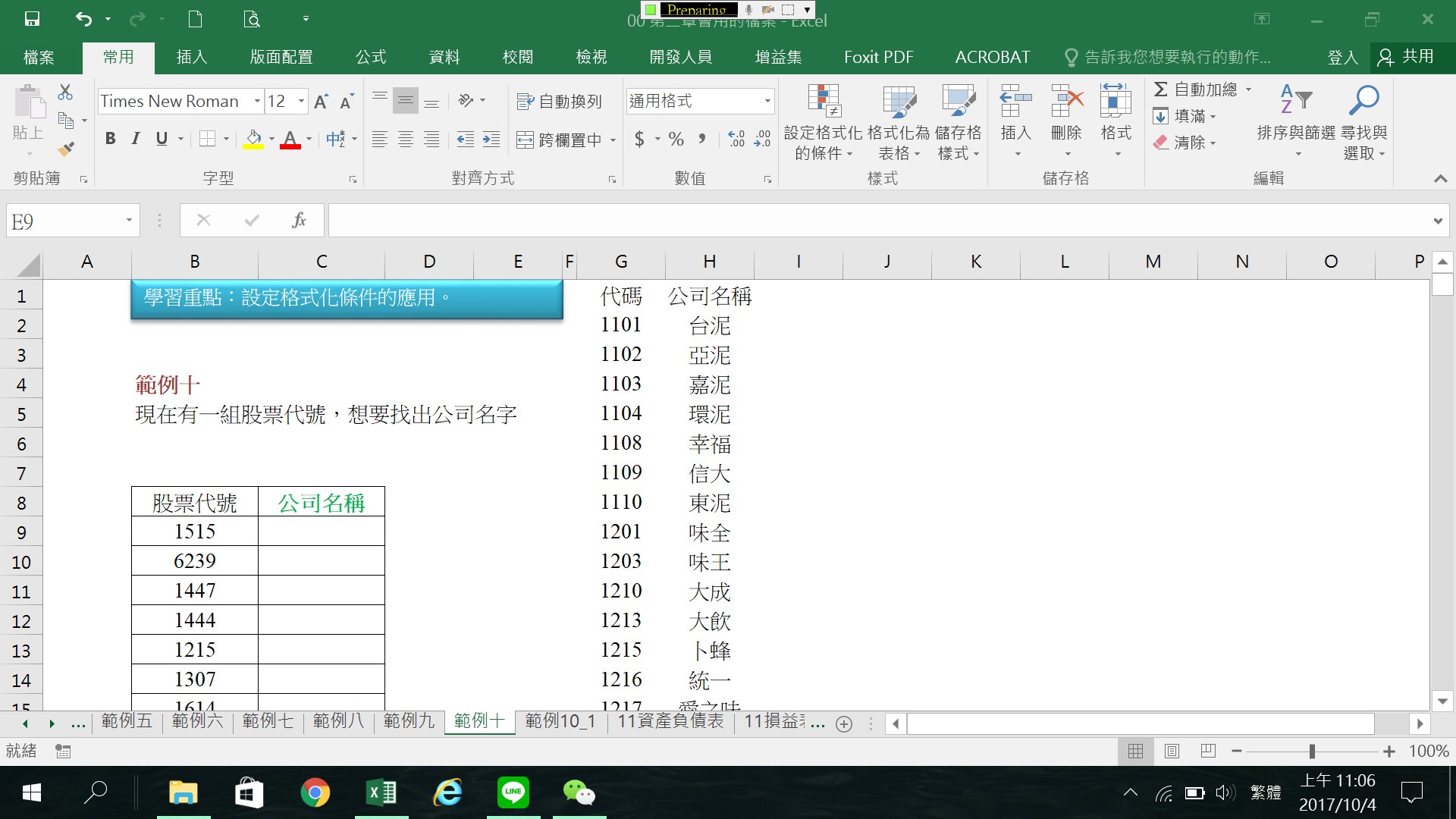This screenshot has height=819, width=1456.
Task: Open Cell Styles (儲存格樣式) gallery
Action: point(959,123)
